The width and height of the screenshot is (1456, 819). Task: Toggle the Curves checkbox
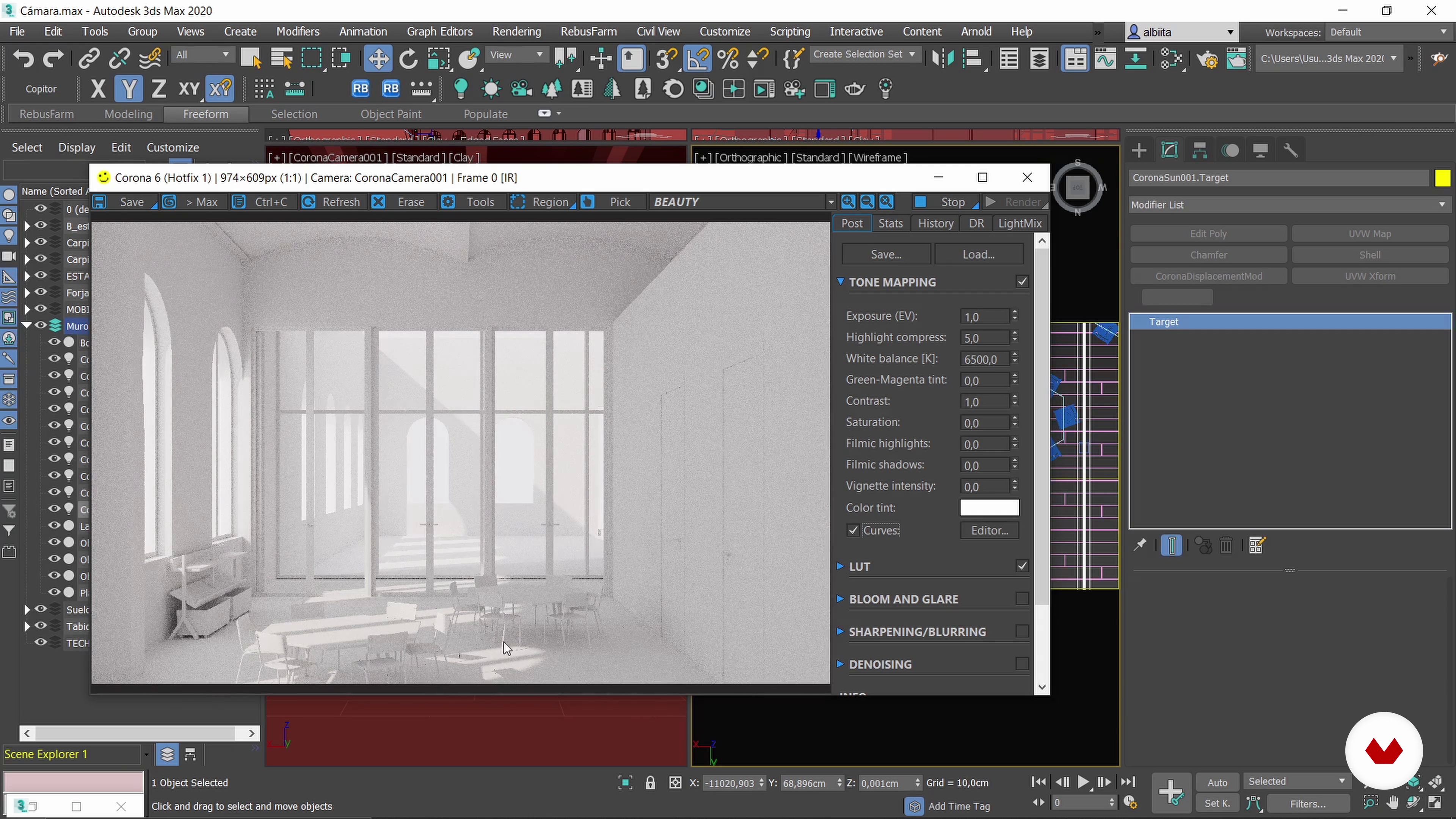853,530
